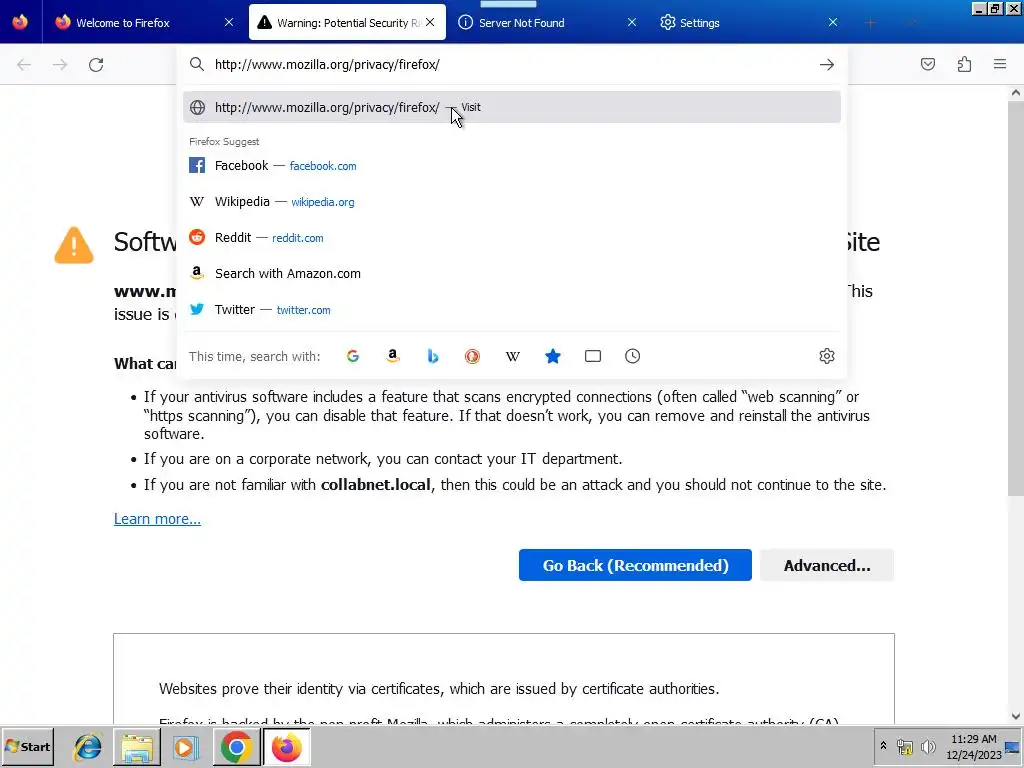Go back one page
Screen dimensions: 1024x768
pyautogui.click(x=24, y=65)
